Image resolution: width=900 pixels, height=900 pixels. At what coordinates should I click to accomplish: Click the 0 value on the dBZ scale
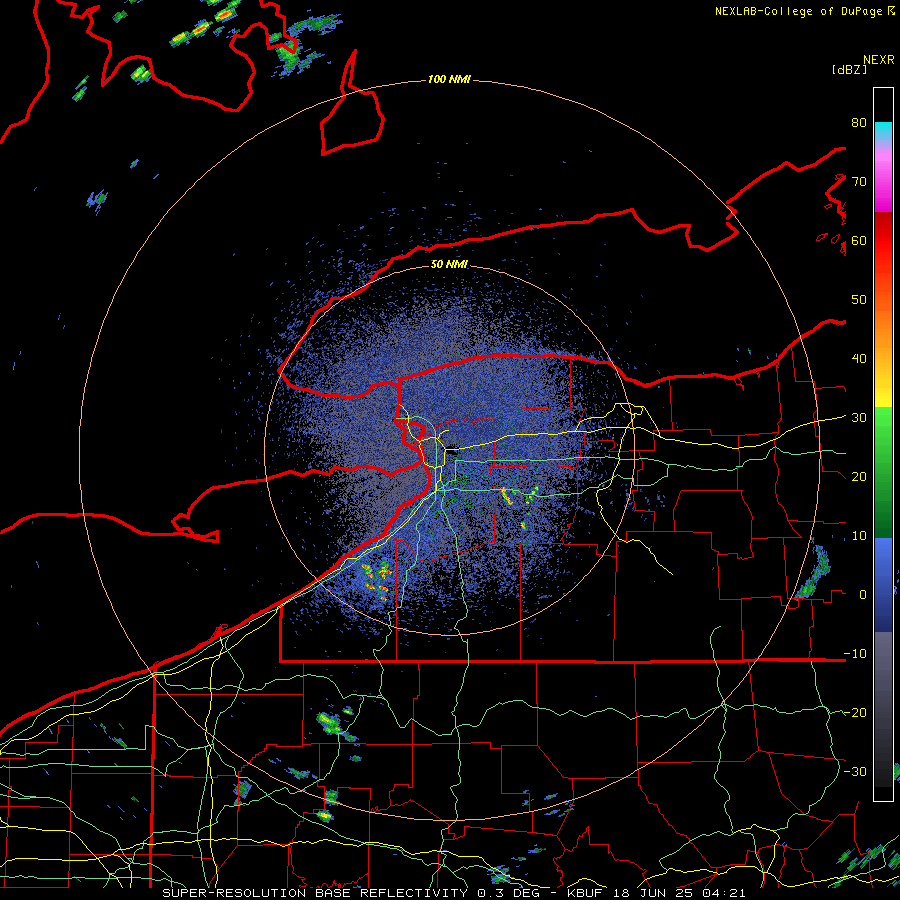[x=863, y=595]
